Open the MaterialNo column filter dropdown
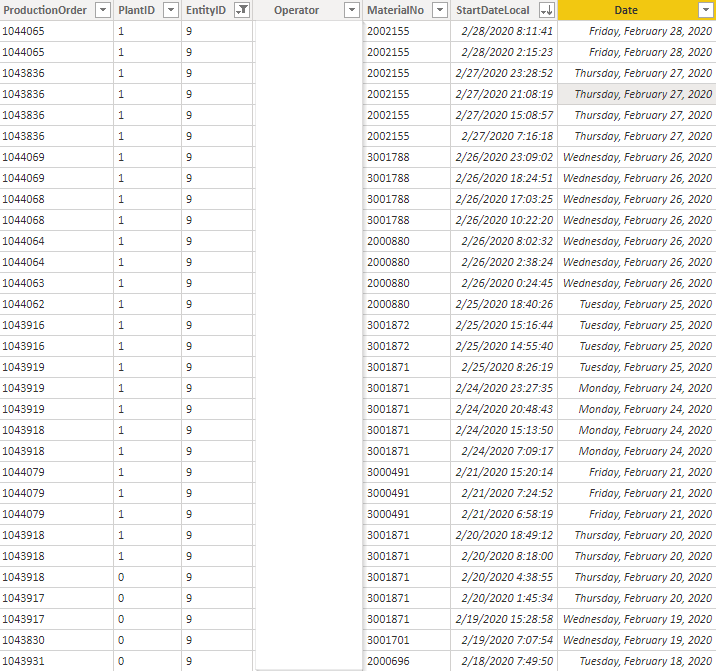 coord(440,10)
